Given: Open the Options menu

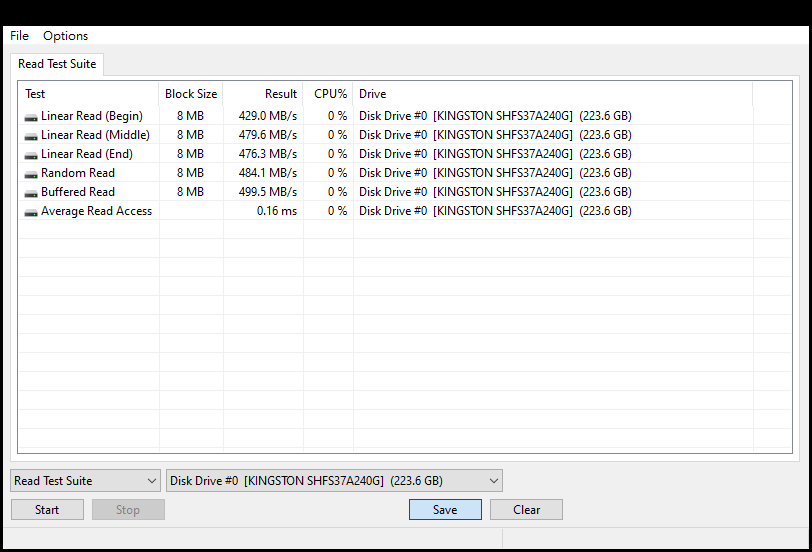Looking at the screenshot, I should point(65,36).
